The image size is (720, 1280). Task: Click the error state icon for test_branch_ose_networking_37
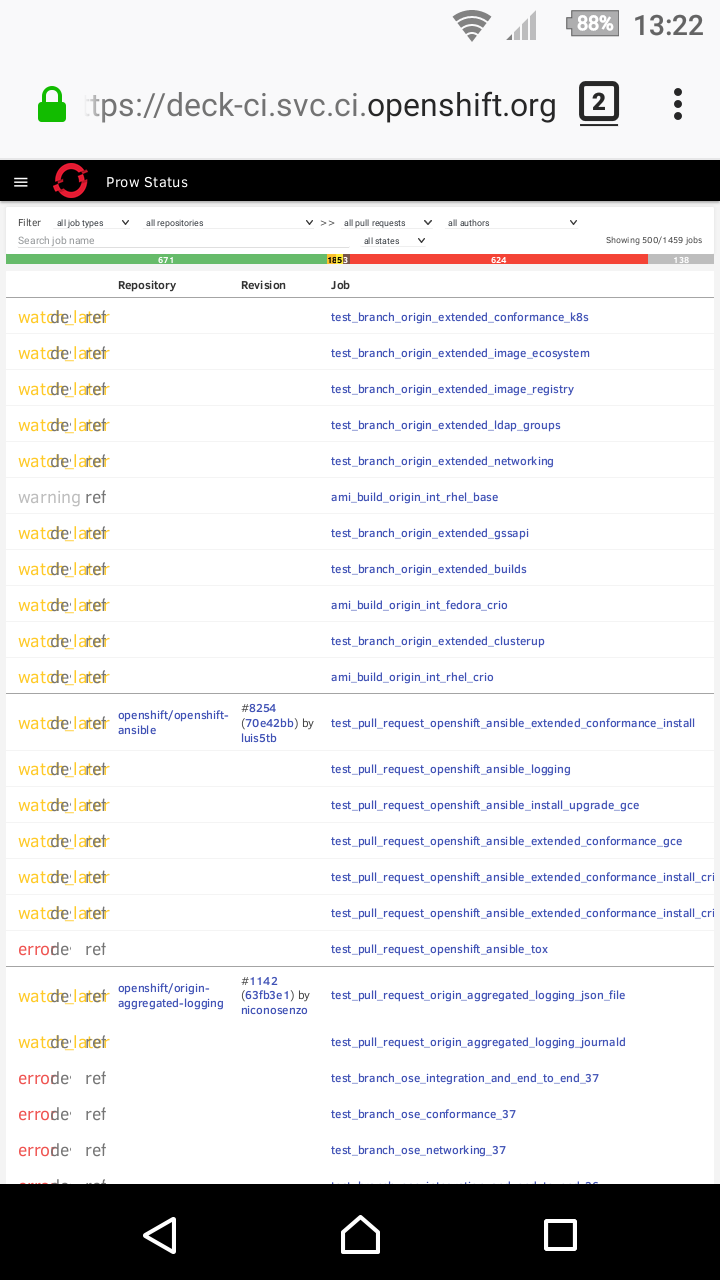coord(33,1150)
